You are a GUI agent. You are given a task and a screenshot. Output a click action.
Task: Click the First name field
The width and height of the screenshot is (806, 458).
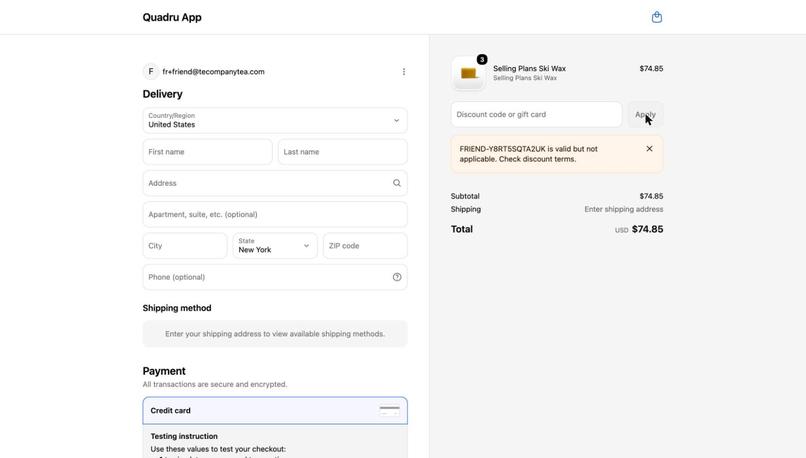pyautogui.click(x=207, y=152)
